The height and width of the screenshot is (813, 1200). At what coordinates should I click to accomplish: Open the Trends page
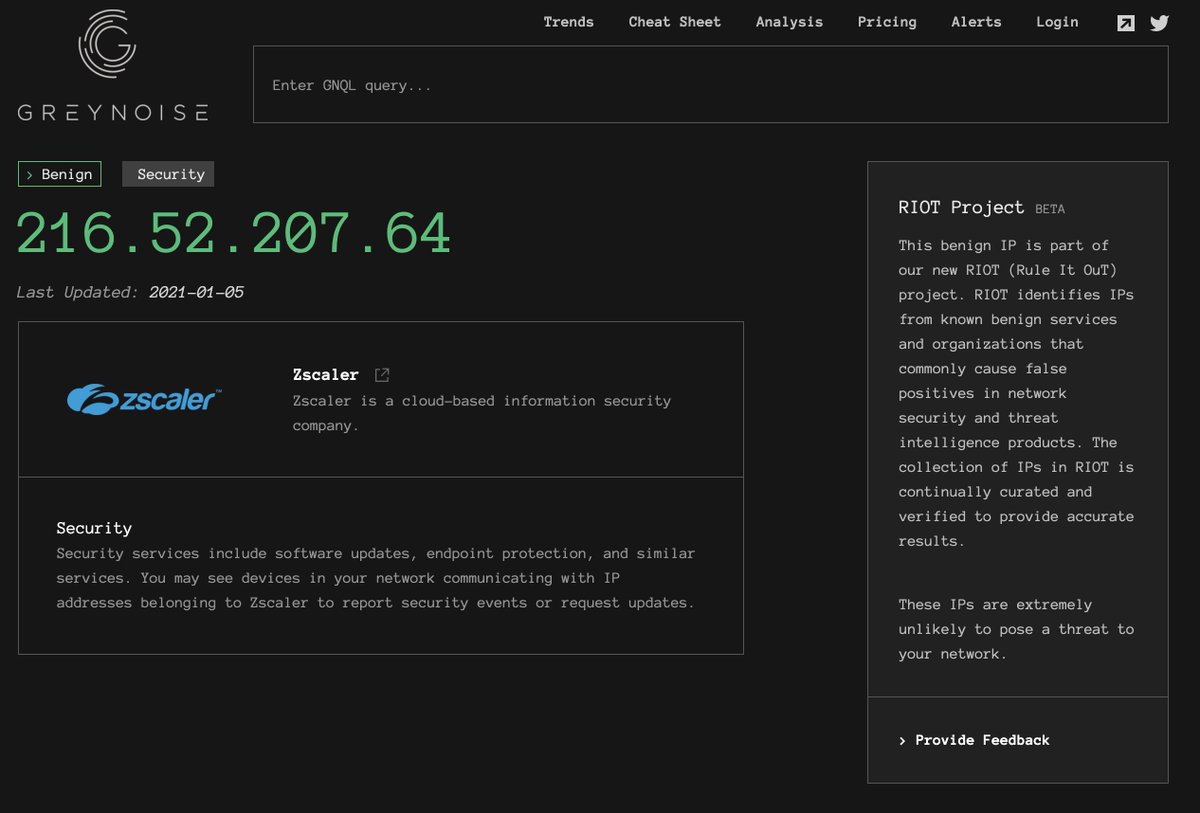[569, 22]
